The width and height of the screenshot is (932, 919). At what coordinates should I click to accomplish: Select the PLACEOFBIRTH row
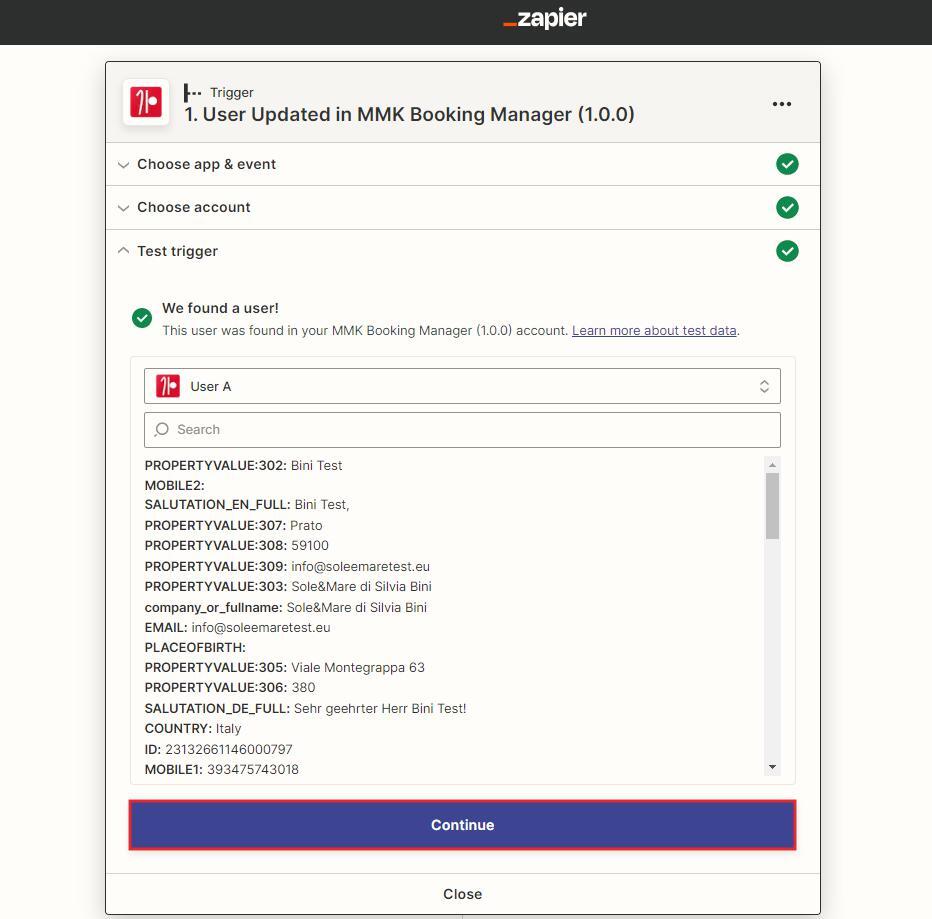195,647
